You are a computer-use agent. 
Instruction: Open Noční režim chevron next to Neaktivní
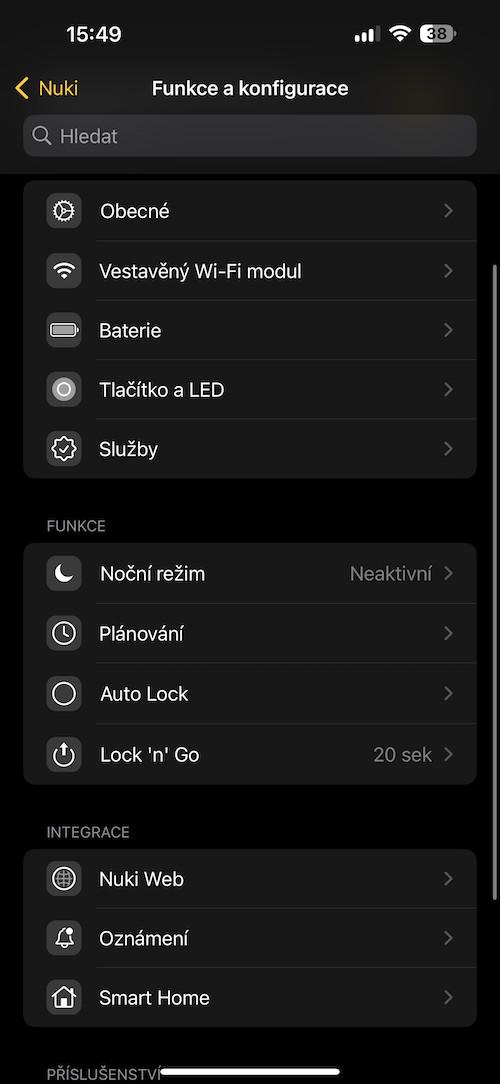(448, 573)
